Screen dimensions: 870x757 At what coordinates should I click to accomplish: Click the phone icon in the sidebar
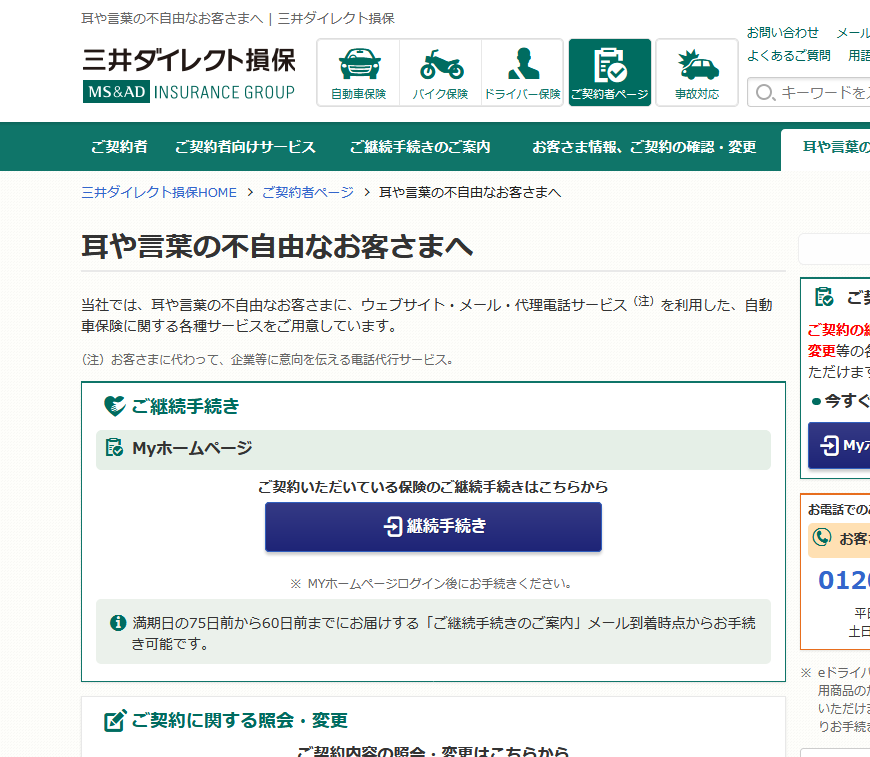tap(822, 537)
